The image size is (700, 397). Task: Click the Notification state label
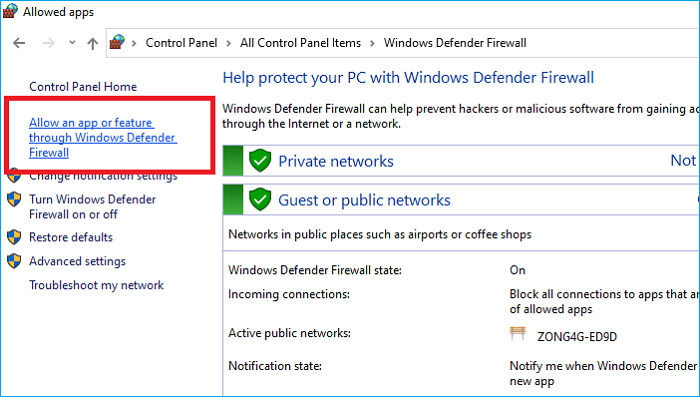tap(275, 366)
